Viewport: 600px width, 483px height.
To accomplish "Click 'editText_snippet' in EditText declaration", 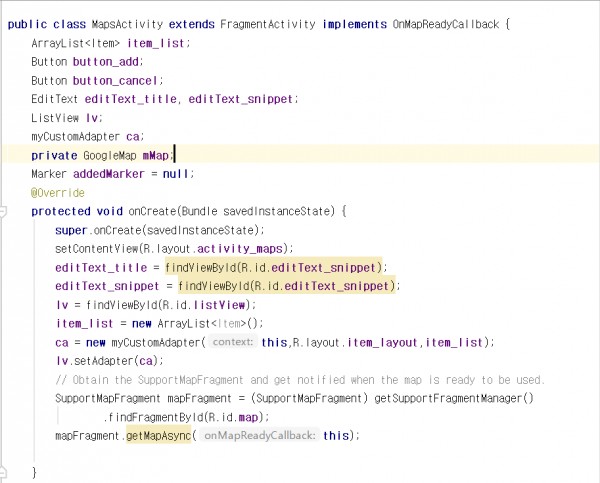I will [x=240, y=99].
